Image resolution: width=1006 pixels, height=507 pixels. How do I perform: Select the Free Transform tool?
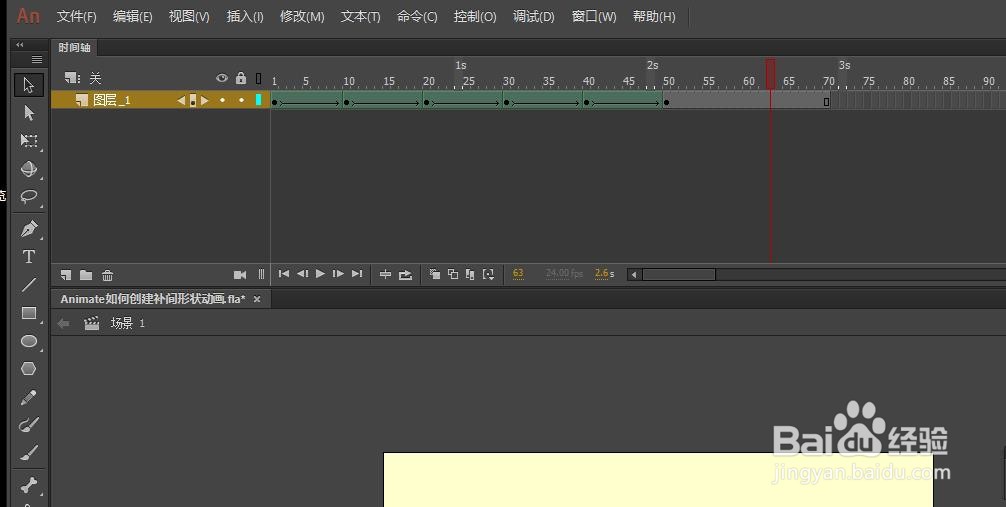pyautogui.click(x=29, y=141)
